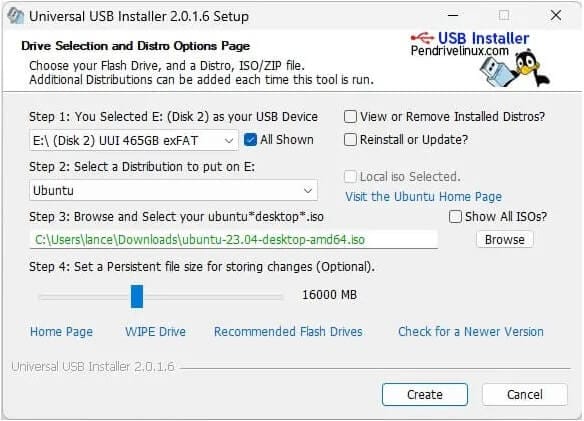The image size is (584, 421).
Task: Enable View or Remove Installed Distros
Action: (350, 117)
